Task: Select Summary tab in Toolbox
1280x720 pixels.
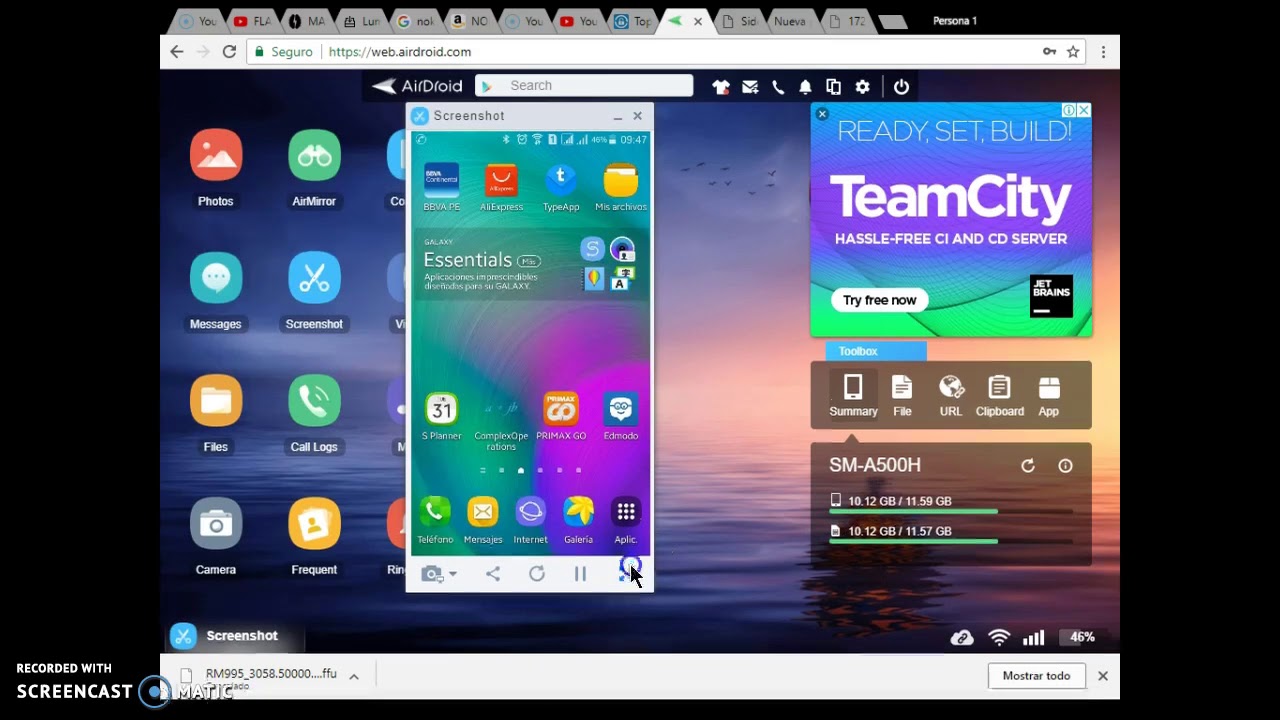Action: (853, 395)
